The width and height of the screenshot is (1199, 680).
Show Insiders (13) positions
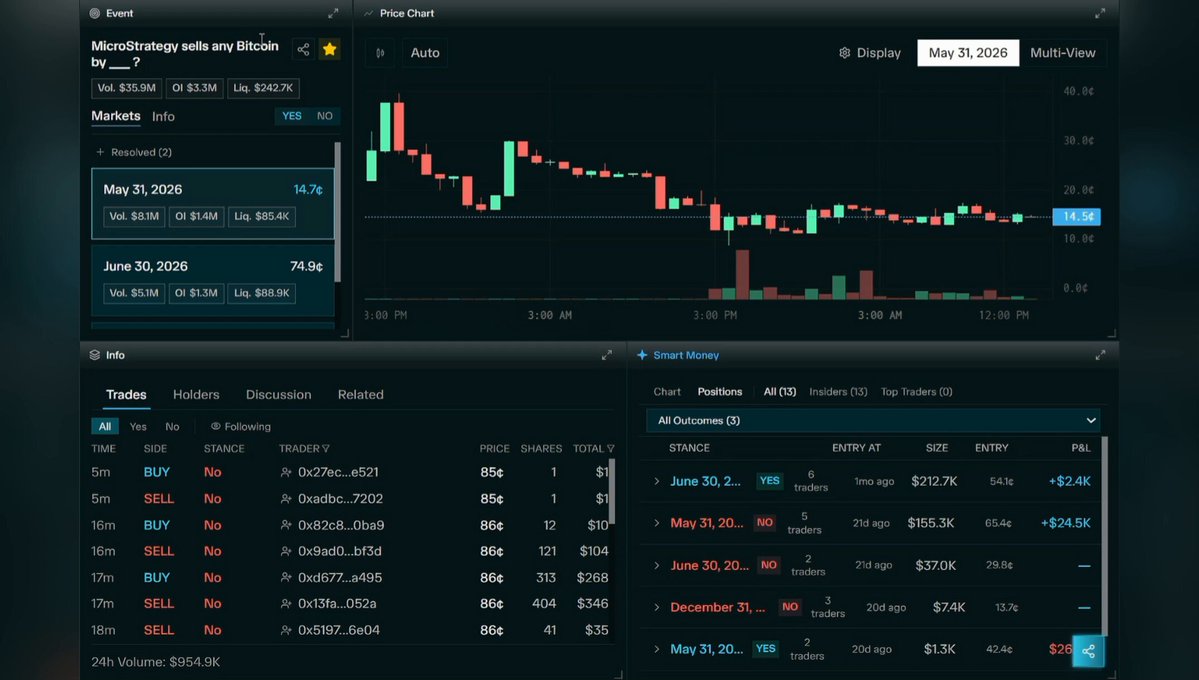[x=838, y=392]
